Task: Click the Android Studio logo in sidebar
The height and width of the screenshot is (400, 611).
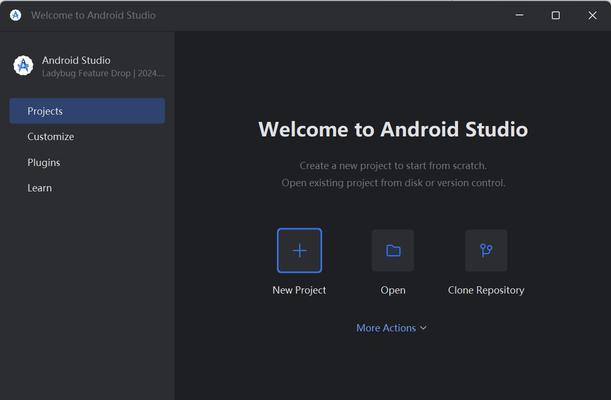Action: point(23,65)
